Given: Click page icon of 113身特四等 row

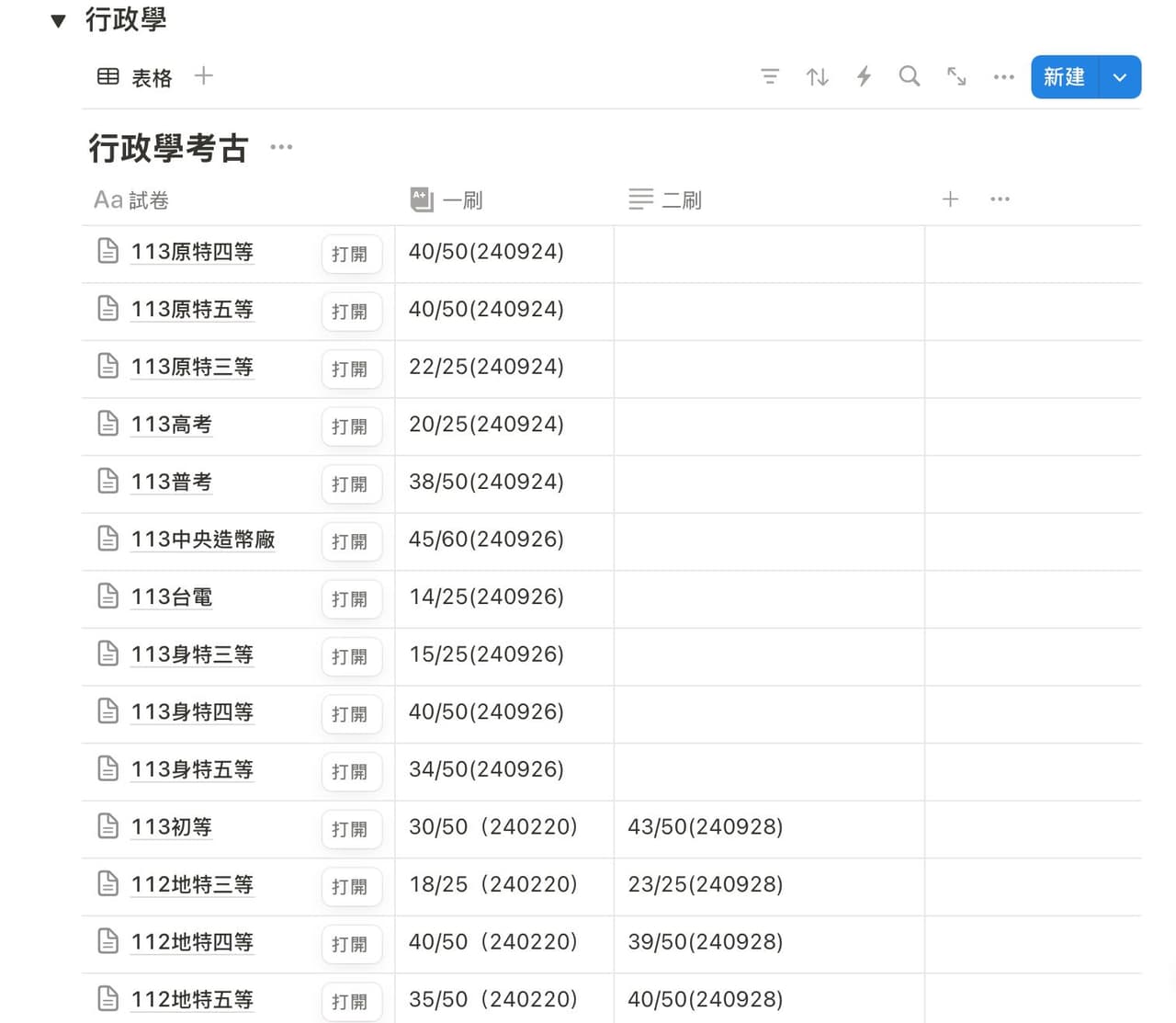Looking at the screenshot, I should pos(107,710).
